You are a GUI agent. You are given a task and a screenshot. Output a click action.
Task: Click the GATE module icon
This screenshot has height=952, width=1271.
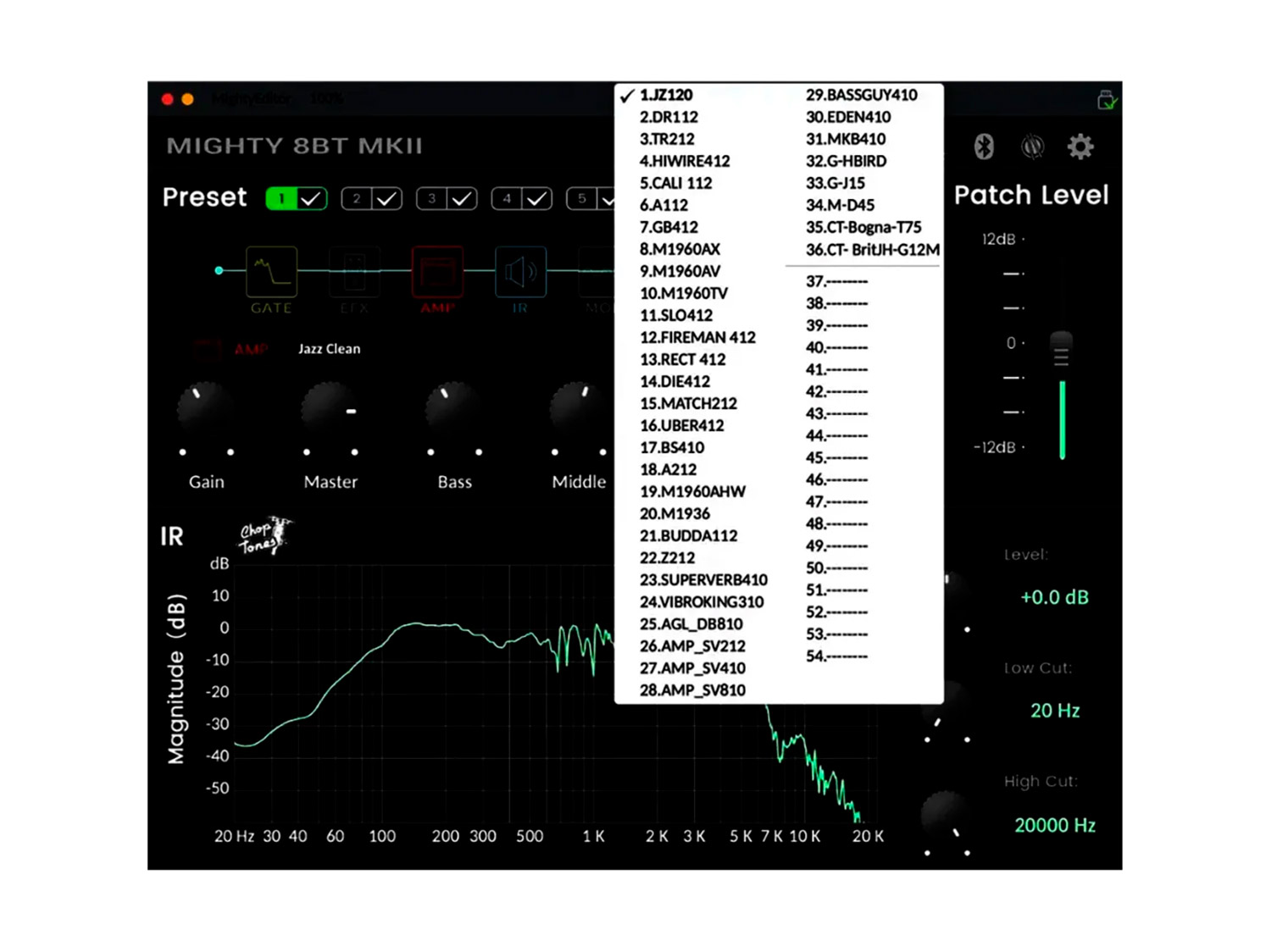pyautogui.click(x=271, y=272)
